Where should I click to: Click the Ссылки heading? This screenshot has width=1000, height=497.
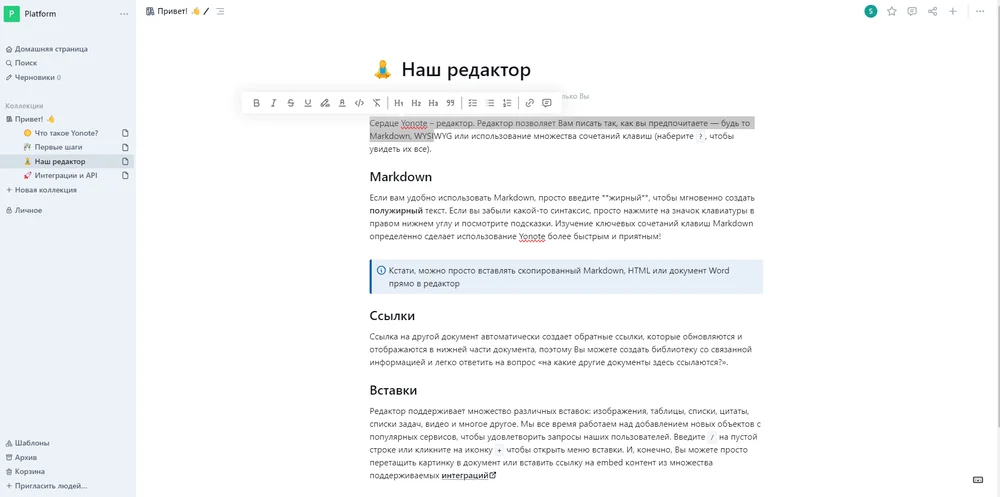[392, 316]
